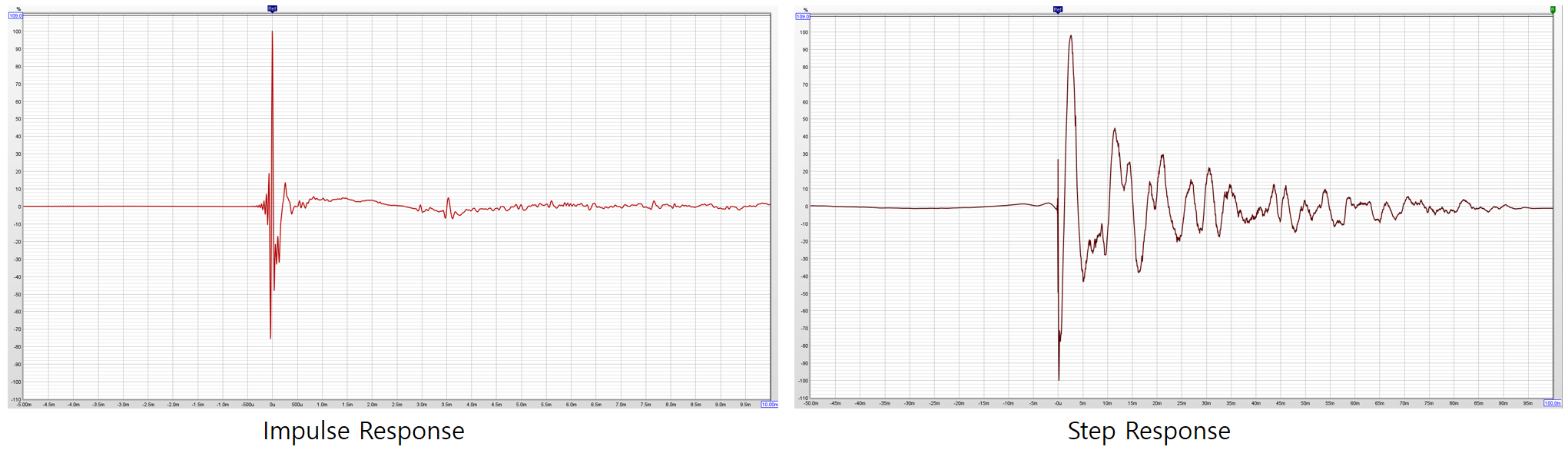Screen dimensions: 1568x450
Task: Click the Ref marker on Impulse Response graph
Action: pos(272,8)
